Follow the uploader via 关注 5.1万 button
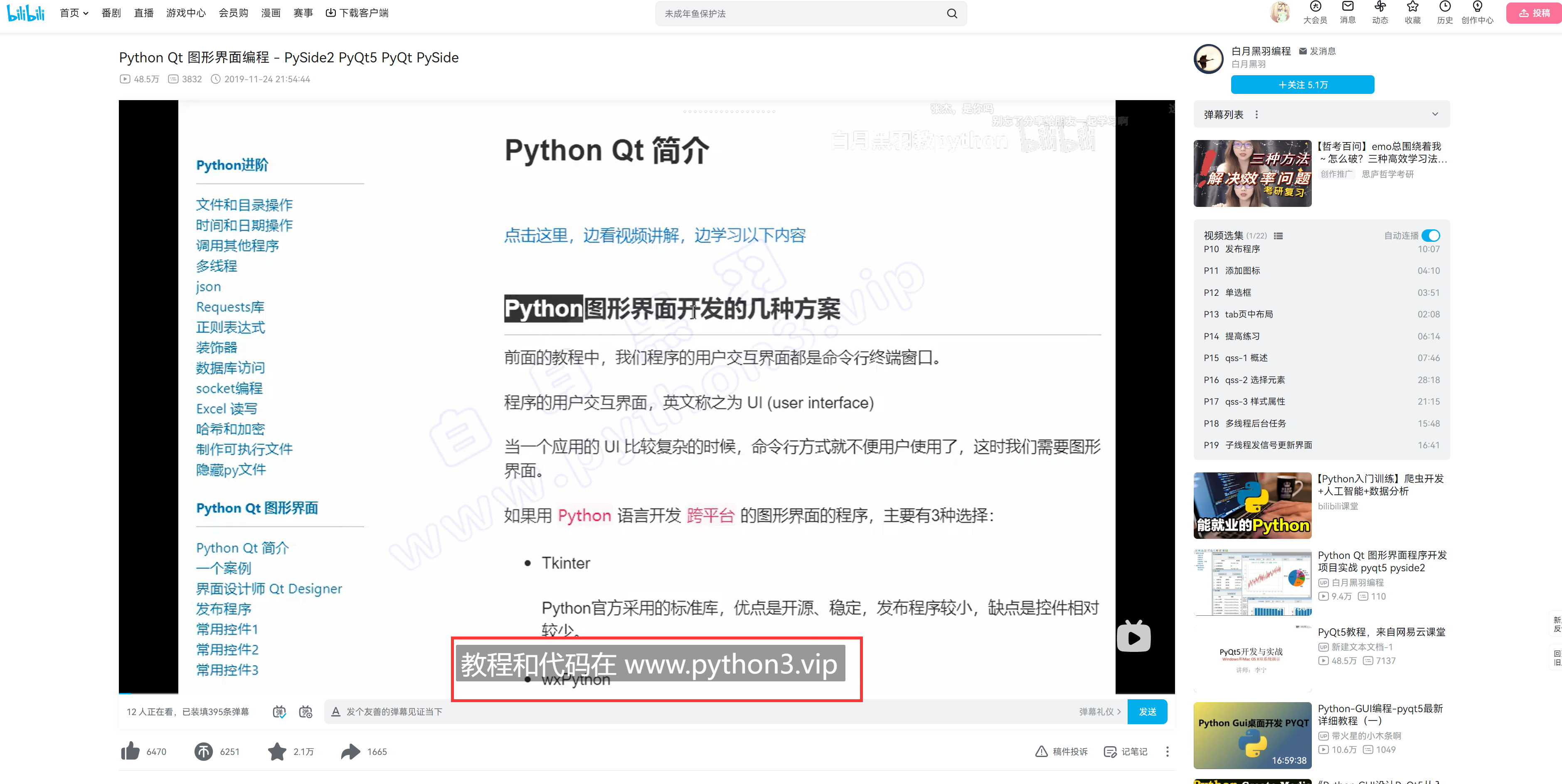This screenshot has height=784, width=1562. click(1303, 84)
